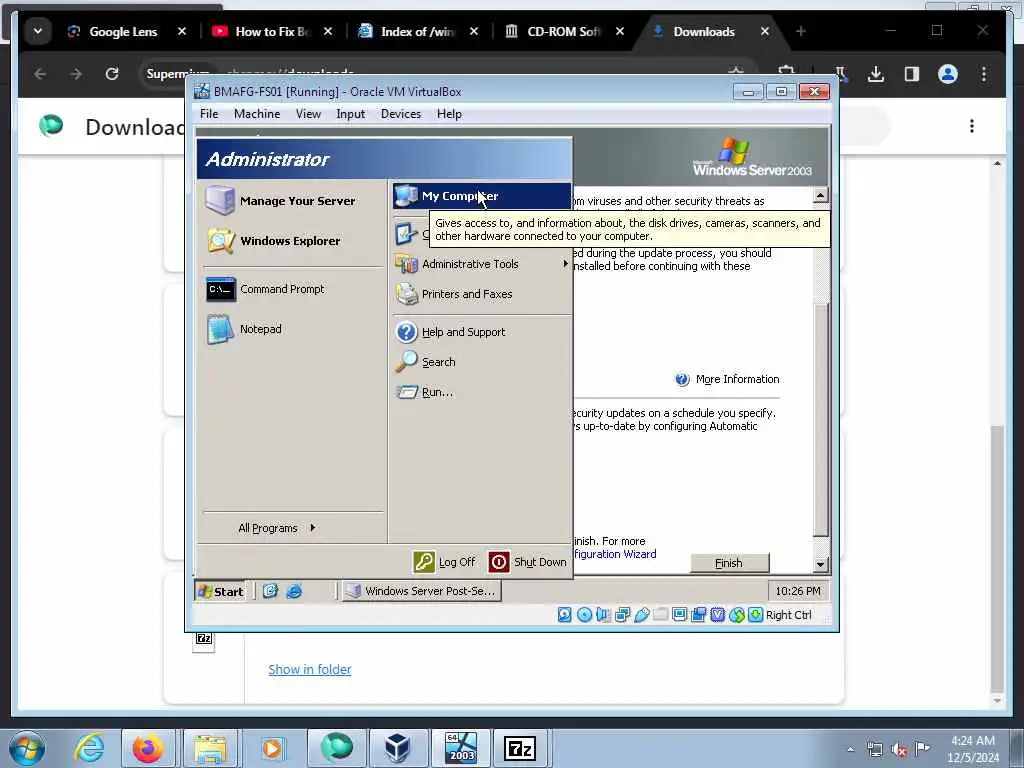The image size is (1024, 768).
Task: Click the guest clock 10:26 PM
Action: point(797,591)
